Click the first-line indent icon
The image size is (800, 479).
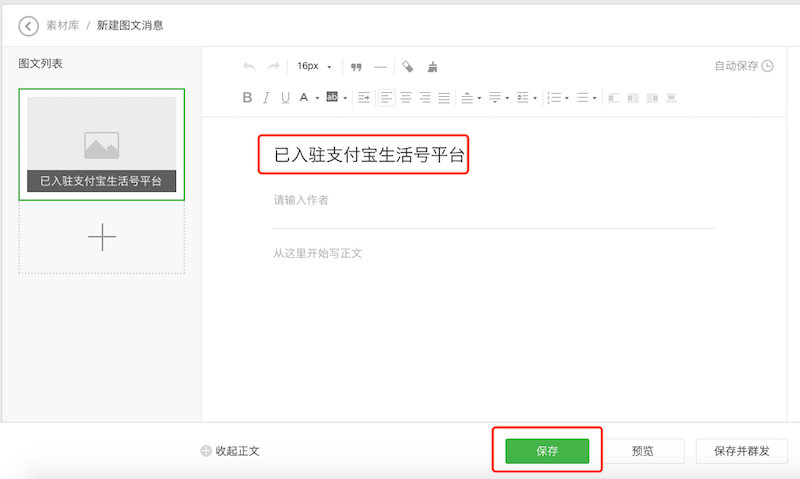click(364, 97)
